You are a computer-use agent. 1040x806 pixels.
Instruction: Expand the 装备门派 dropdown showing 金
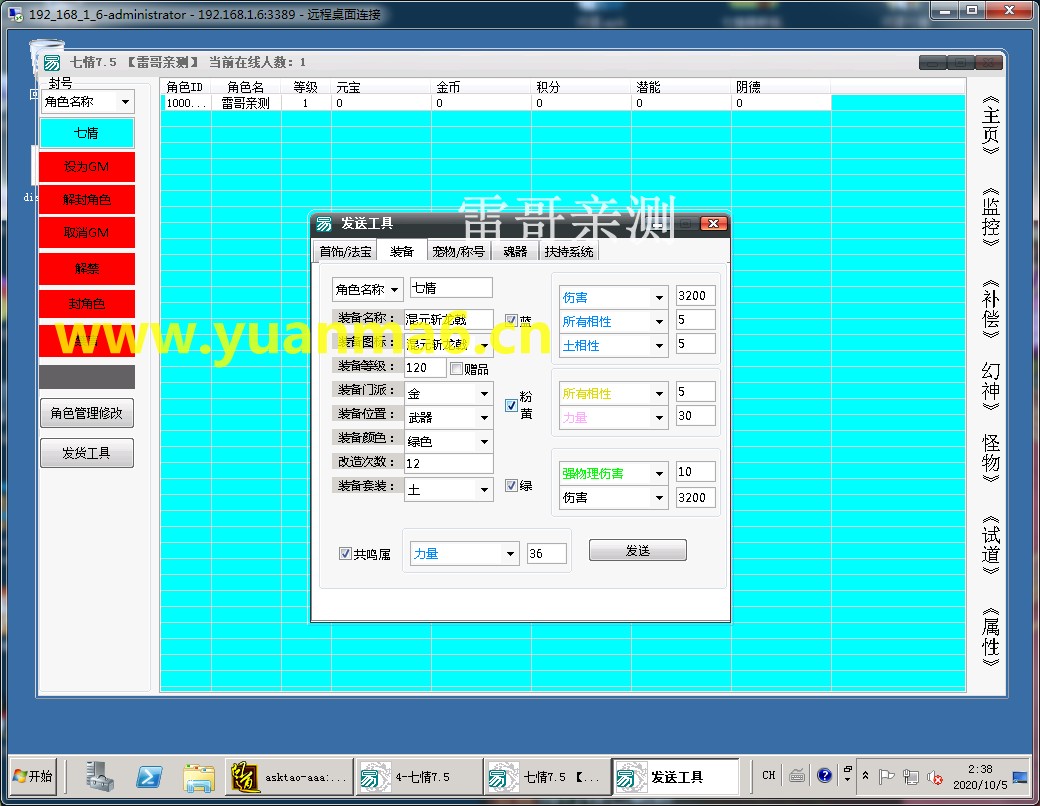point(484,394)
